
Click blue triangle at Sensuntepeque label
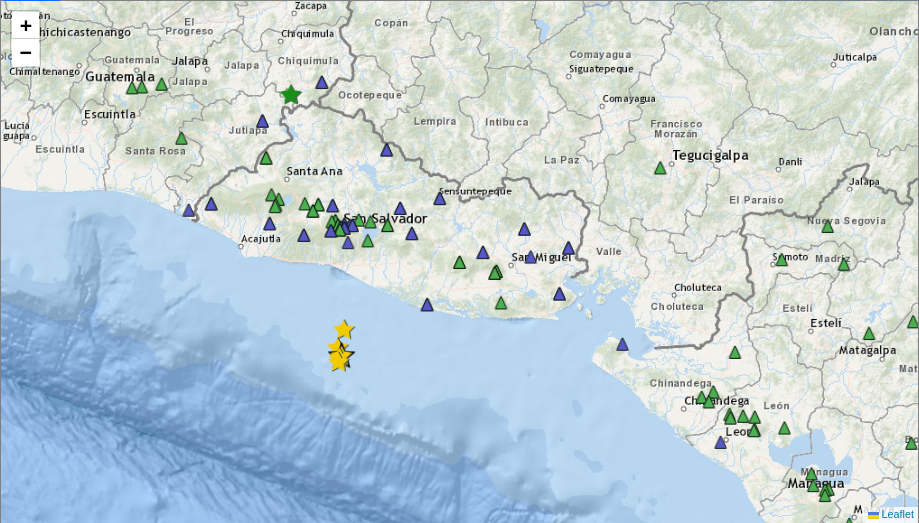point(439,198)
